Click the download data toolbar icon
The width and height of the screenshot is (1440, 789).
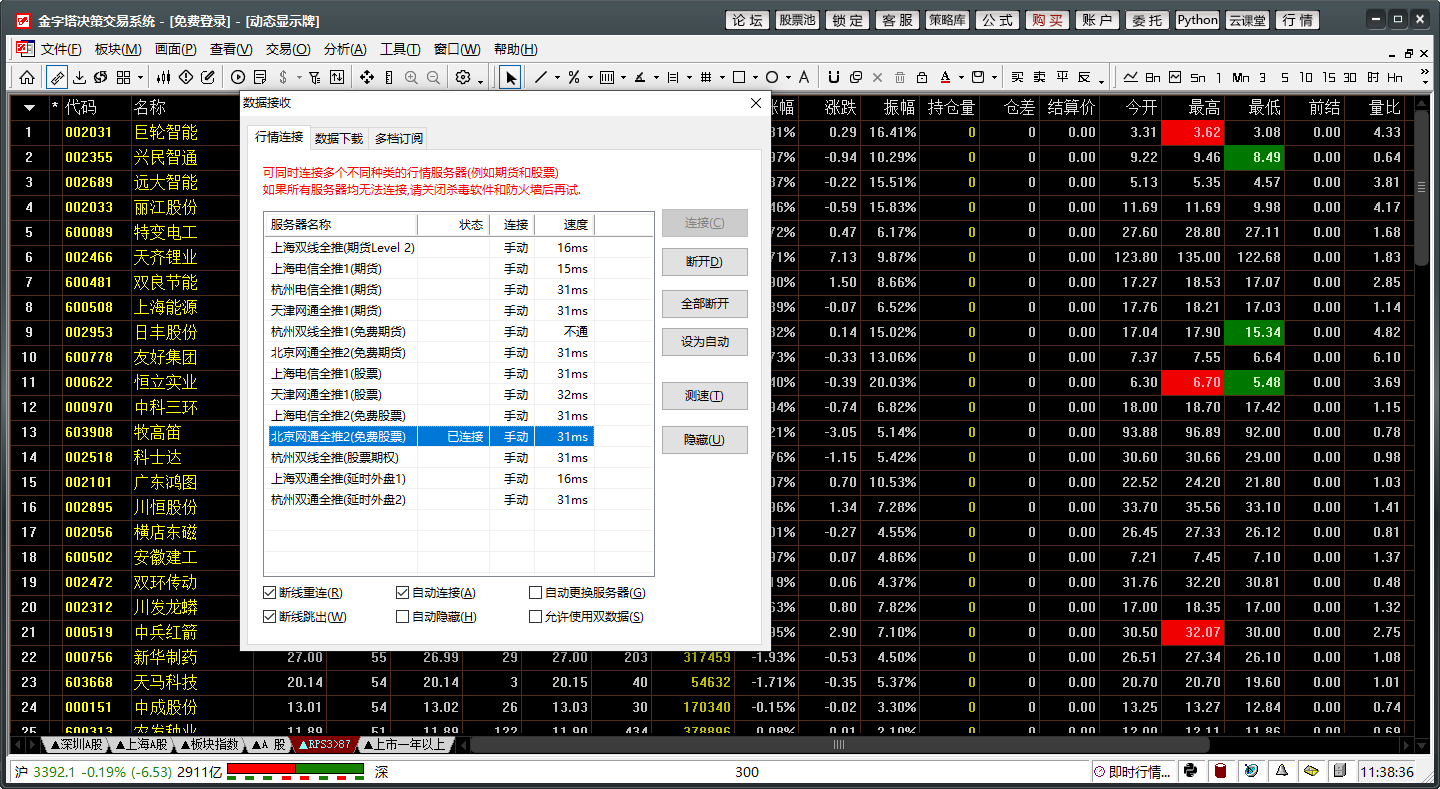tap(79, 77)
